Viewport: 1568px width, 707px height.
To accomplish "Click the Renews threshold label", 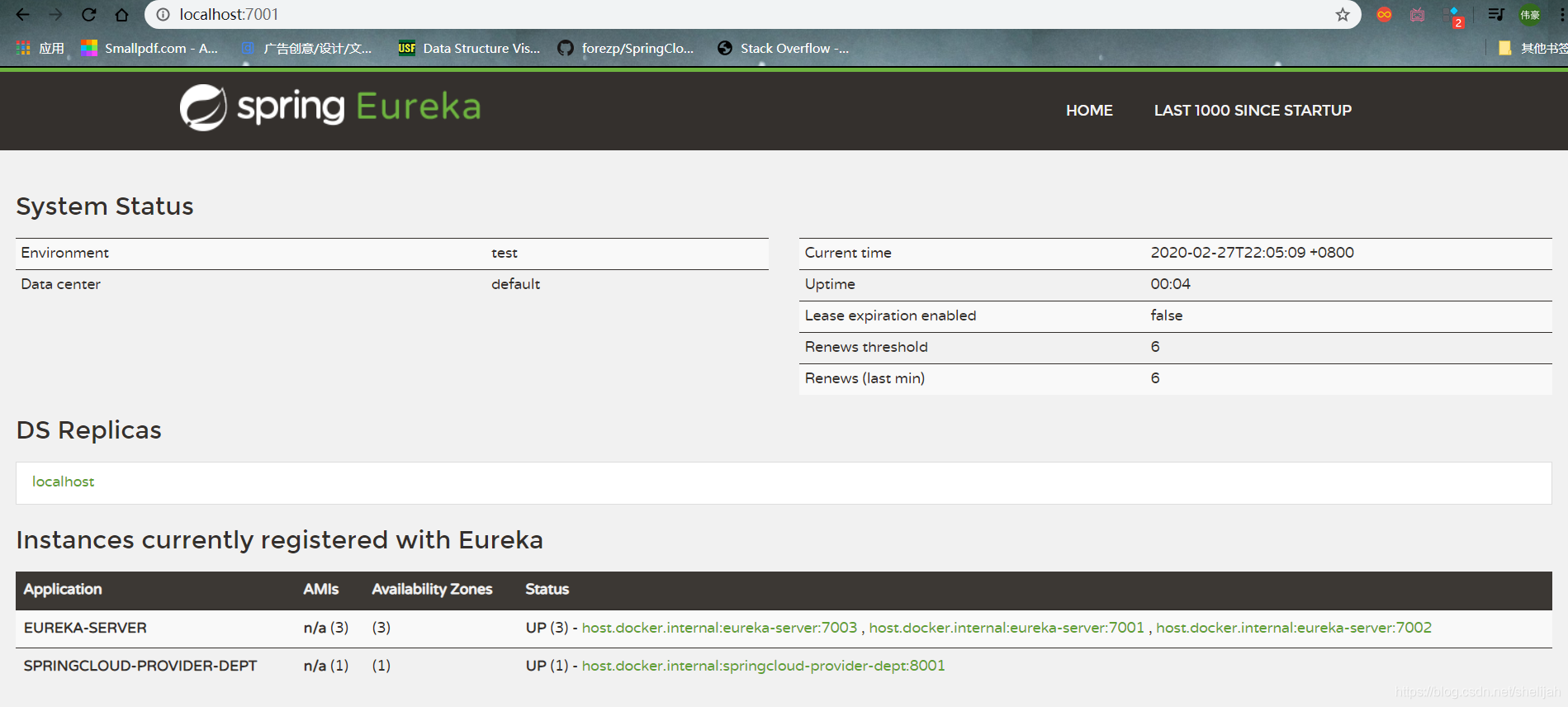I will (x=866, y=347).
